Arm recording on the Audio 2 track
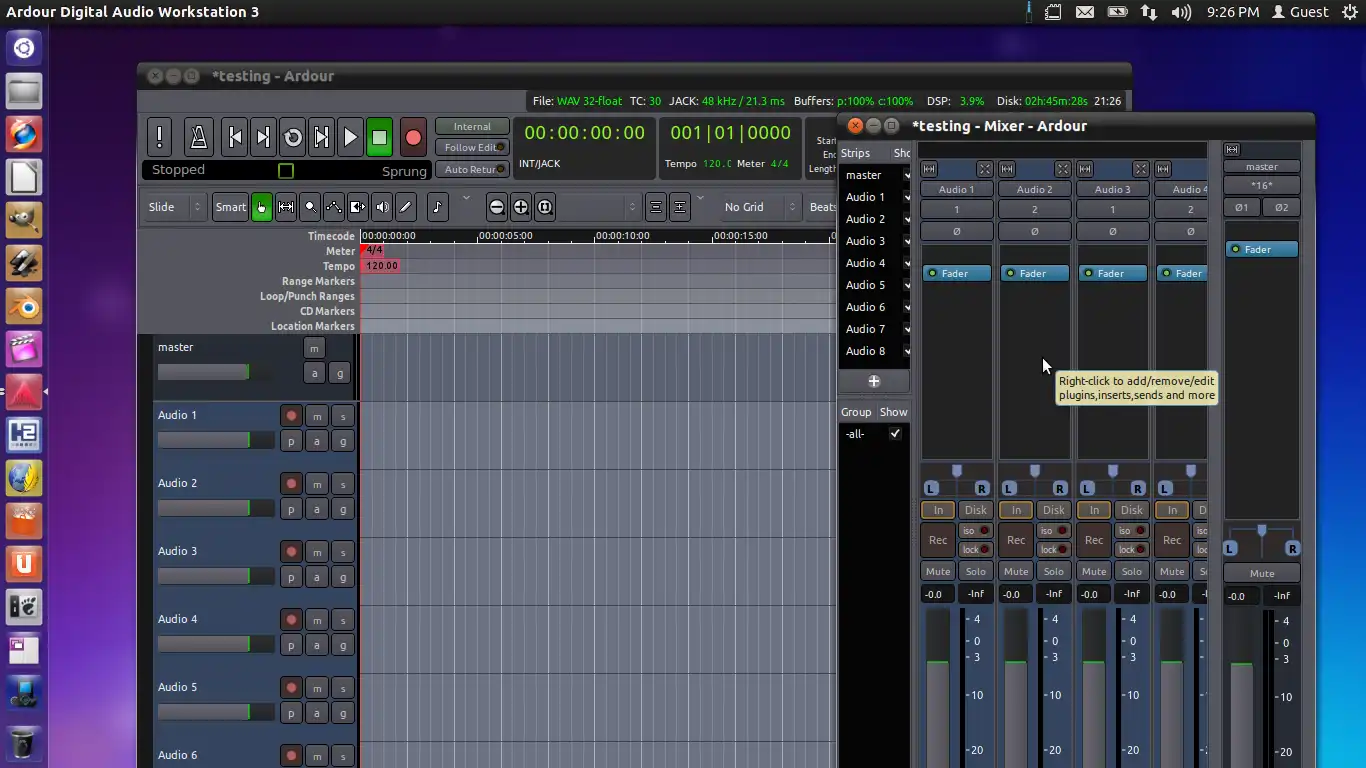 pos(291,484)
